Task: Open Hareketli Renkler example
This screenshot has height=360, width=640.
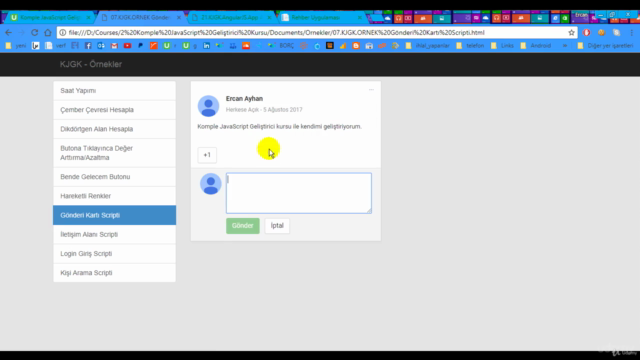Action: point(114,196)
